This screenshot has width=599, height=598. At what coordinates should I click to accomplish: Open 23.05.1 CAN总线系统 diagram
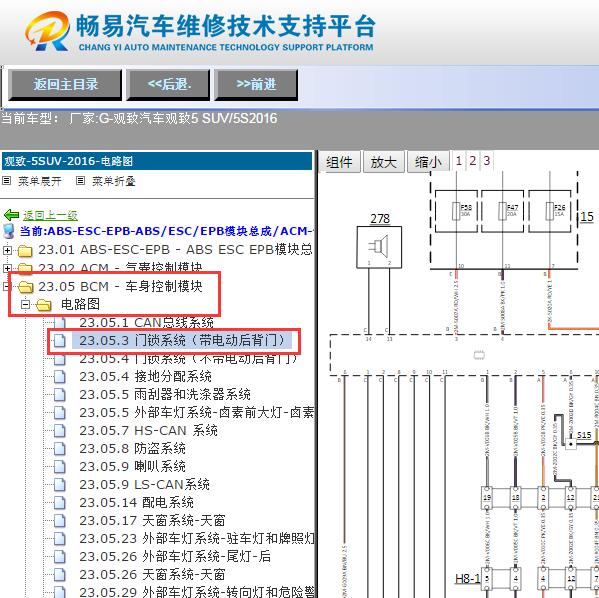pos(146,322)
